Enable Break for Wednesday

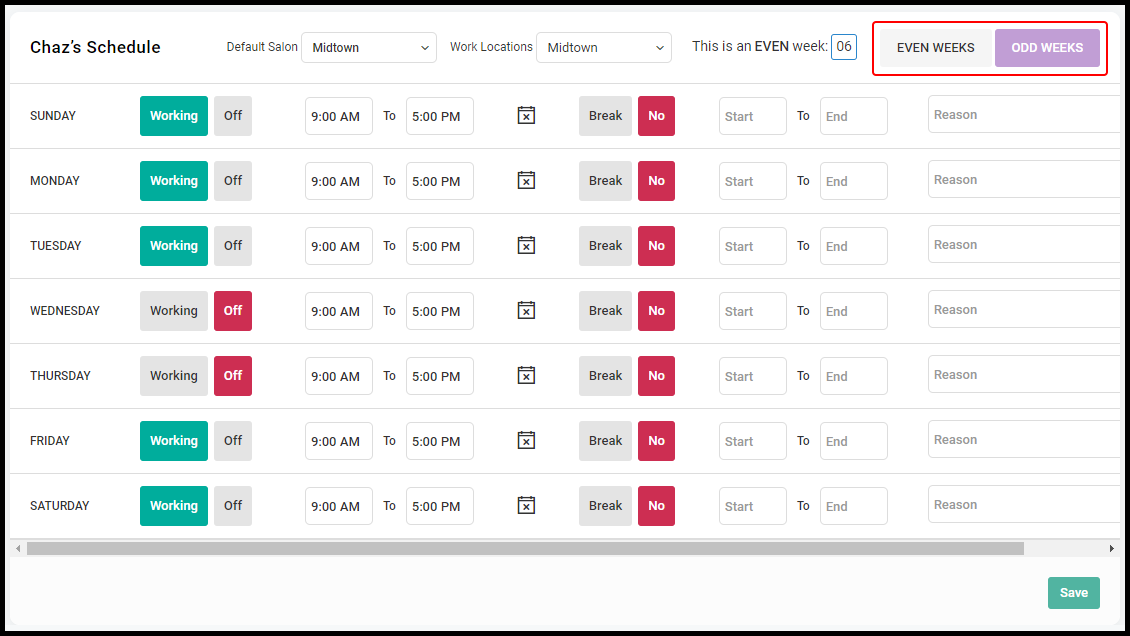[x=605, y=310]
